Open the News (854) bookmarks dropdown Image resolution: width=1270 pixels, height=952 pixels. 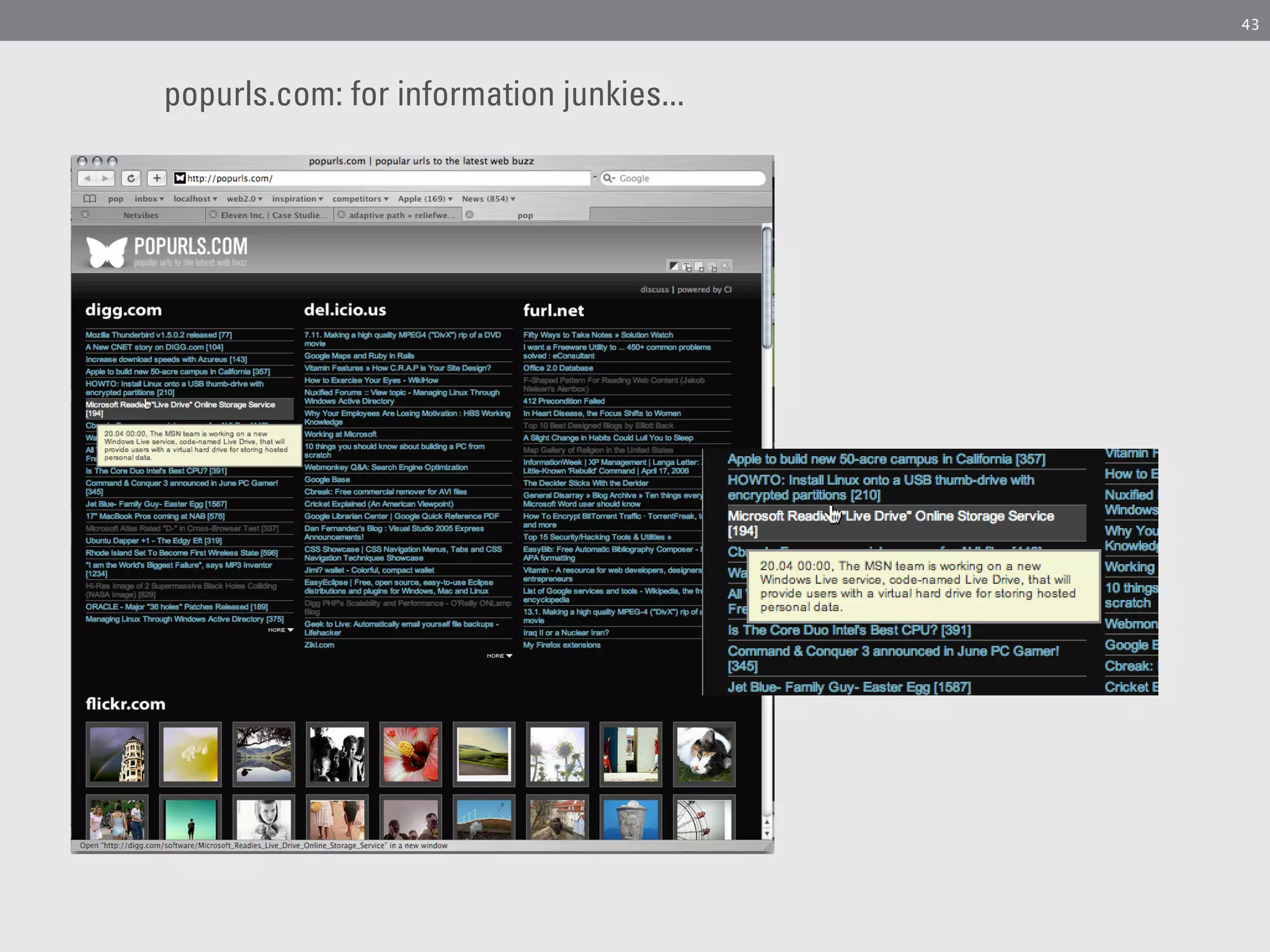tap(489, 199)
